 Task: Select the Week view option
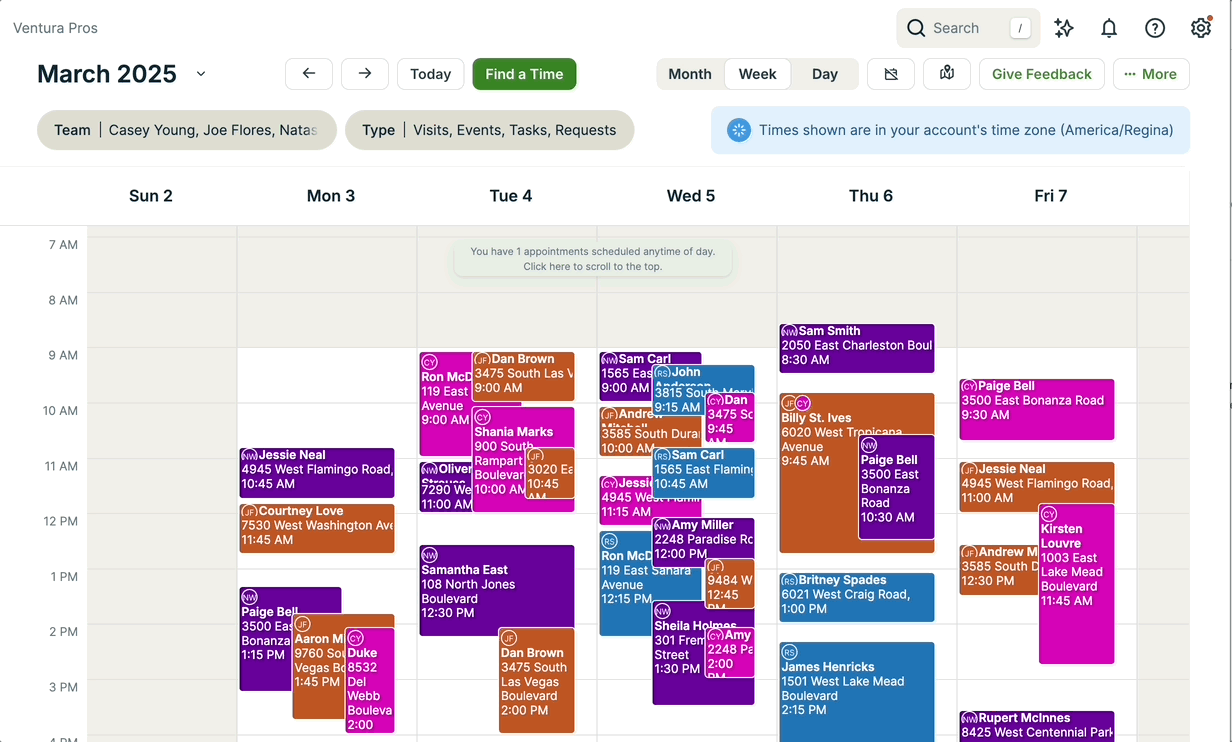click(757, 74)
